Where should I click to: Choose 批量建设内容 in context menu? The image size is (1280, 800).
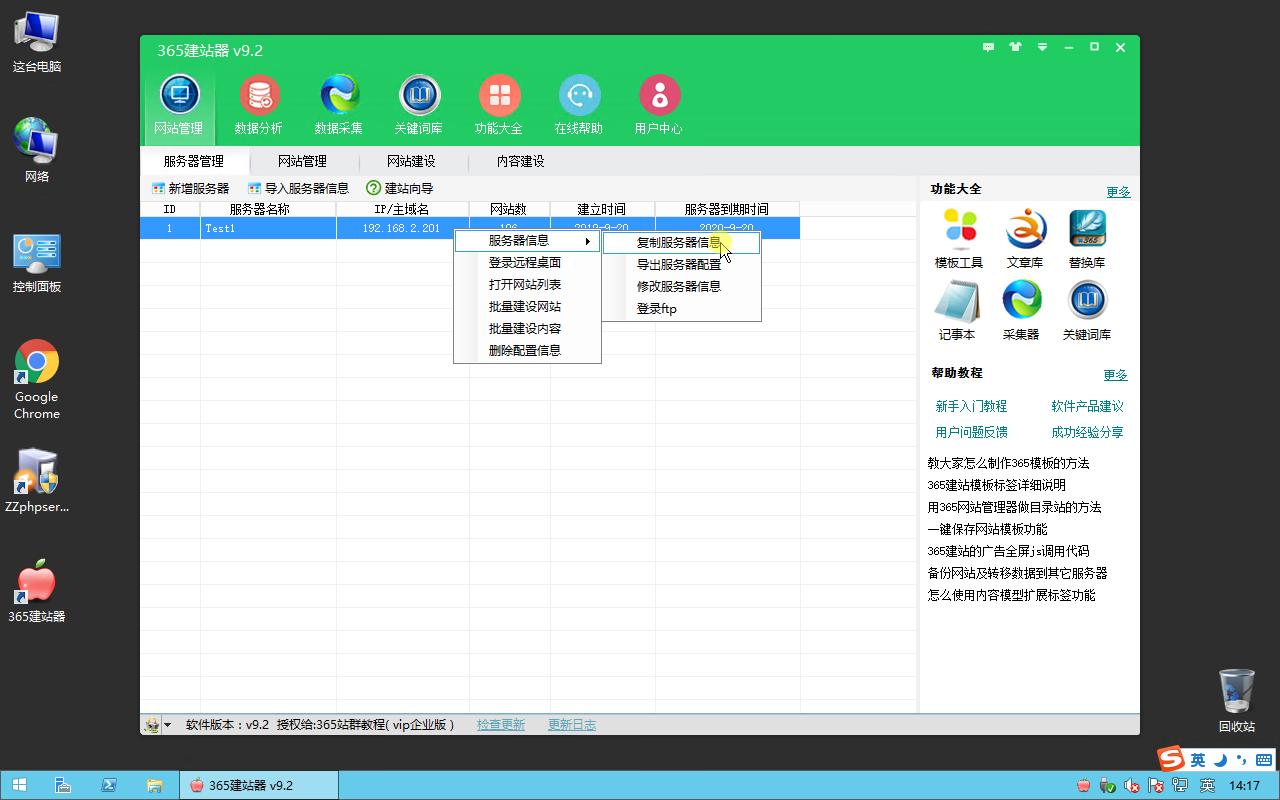[x=527, y=329]
